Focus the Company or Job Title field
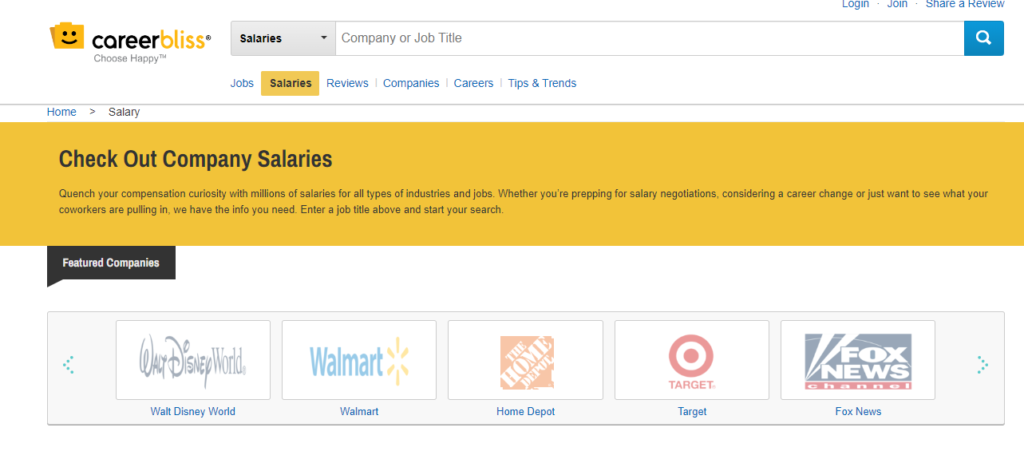 coord(649,39)
